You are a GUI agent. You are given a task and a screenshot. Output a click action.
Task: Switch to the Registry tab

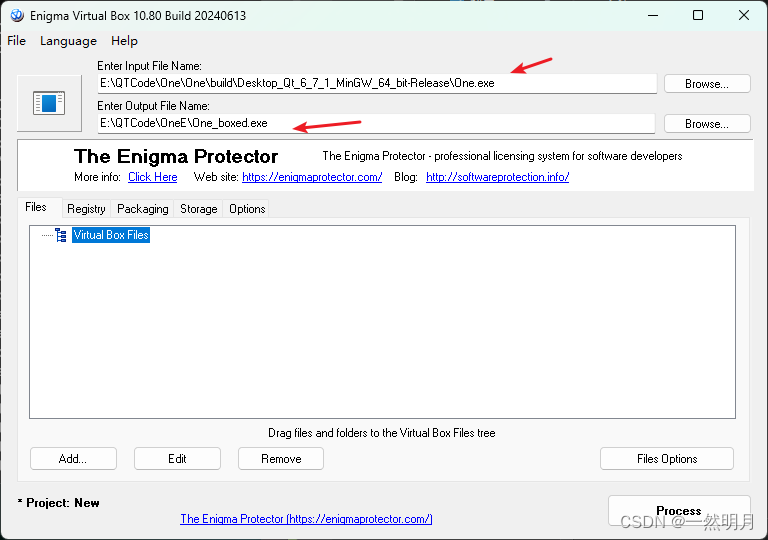coord(86,209)
